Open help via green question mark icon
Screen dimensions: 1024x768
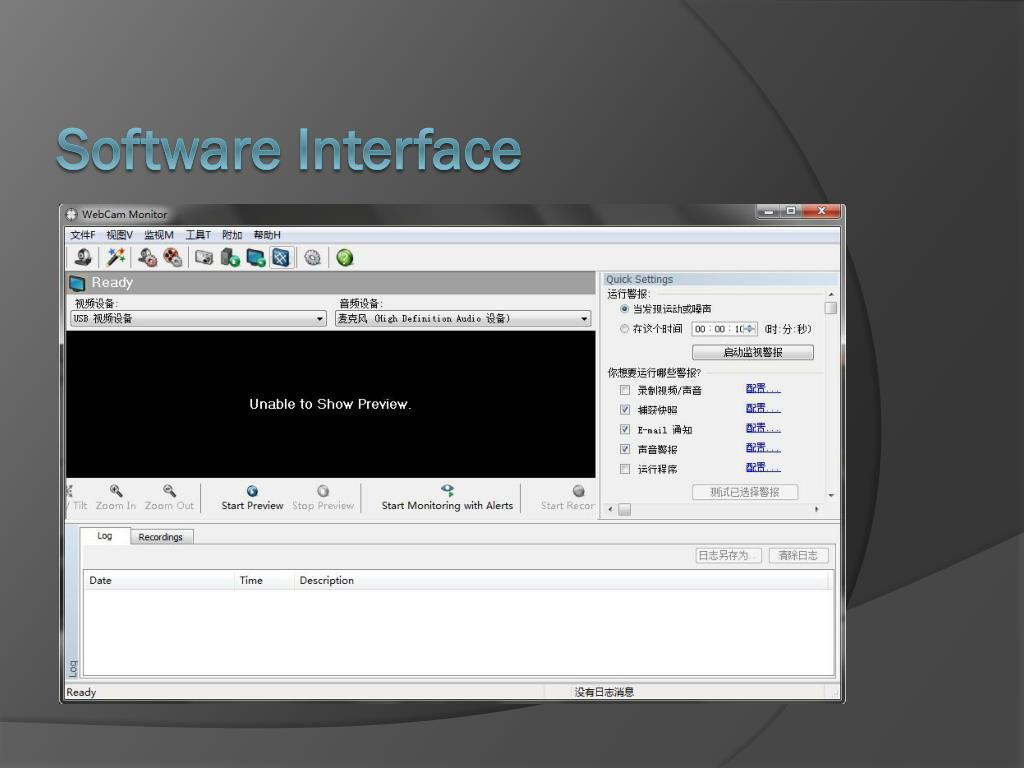pyautogui.click(x=345, y=258)
